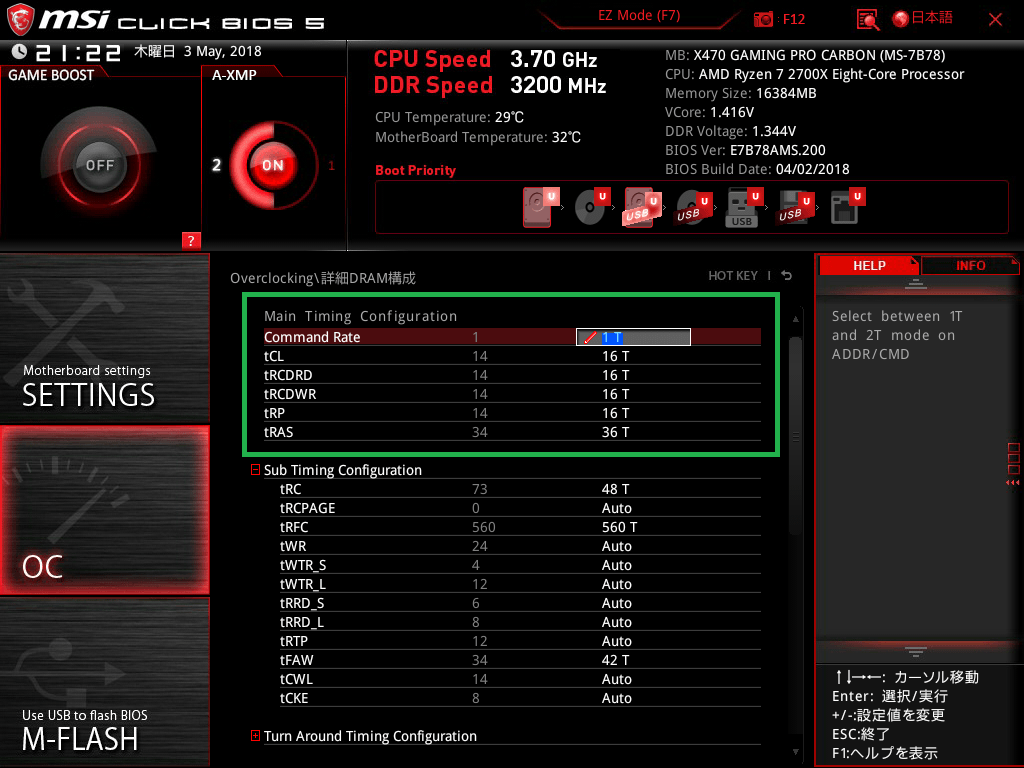Select the CD/DVD boot device icon
1024x768 pixels.
(x=591, y=207)
